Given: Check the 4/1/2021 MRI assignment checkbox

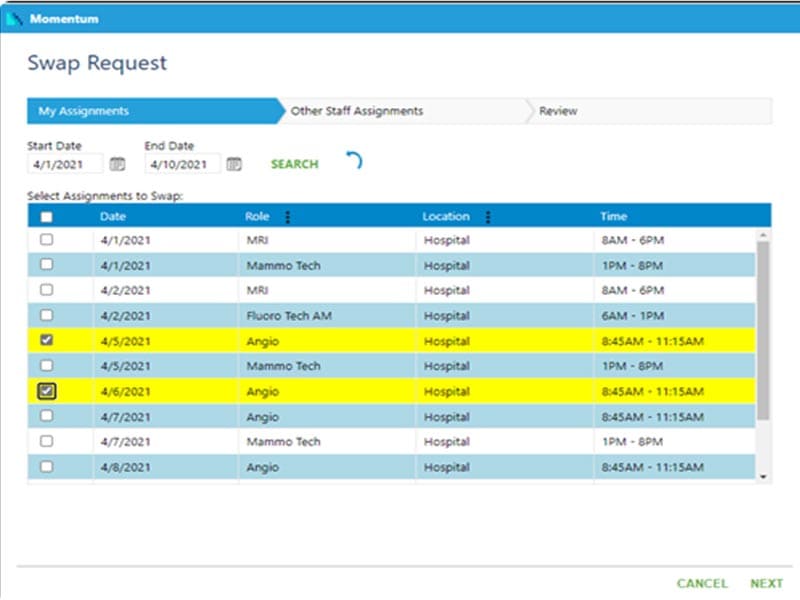Looking at the screenshot, I should (46, 239).
